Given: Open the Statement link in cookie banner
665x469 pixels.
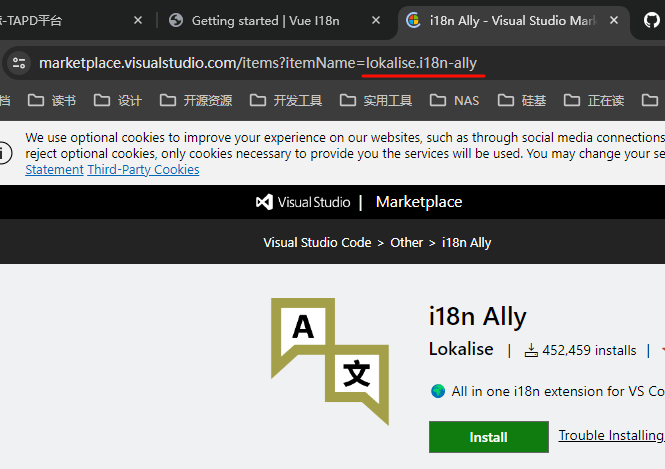Looking at the screenshot, I should (x=54, y=170).
